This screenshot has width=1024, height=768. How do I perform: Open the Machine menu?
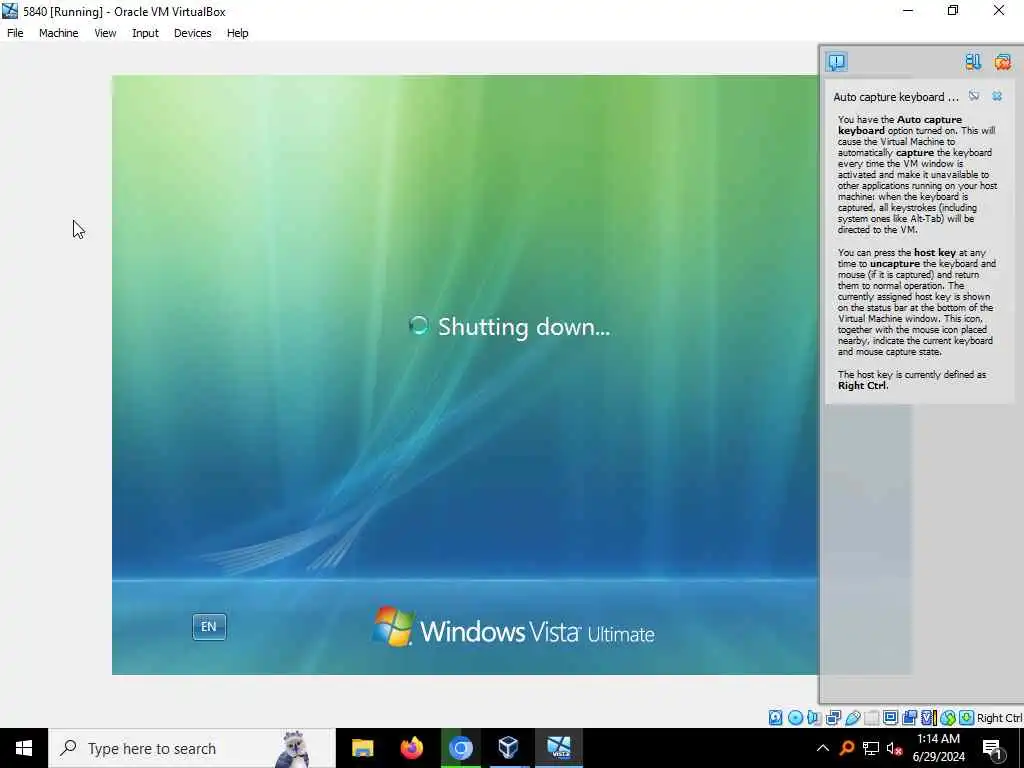click(58, 33)
